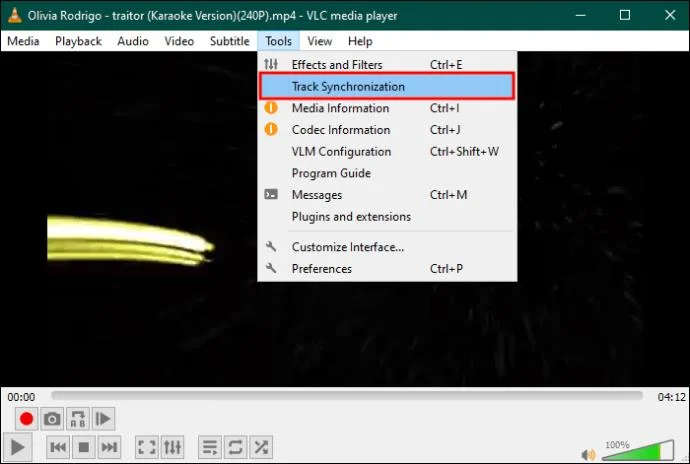The width and height of the screenshot is (690, 464).
Task: Open Preferences from Tools menu
Action: [x=387, y=269]
